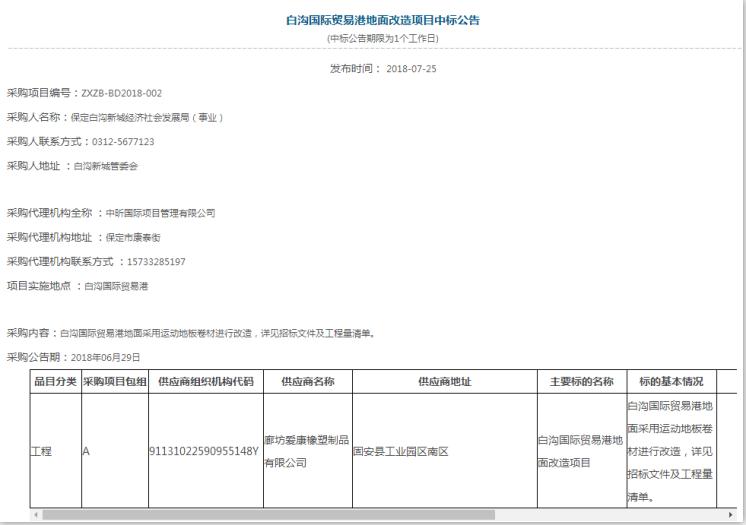Click the 供应商组织机构代码 column header
The height and width of the screenshot is (525, 746).
(205, 382)
